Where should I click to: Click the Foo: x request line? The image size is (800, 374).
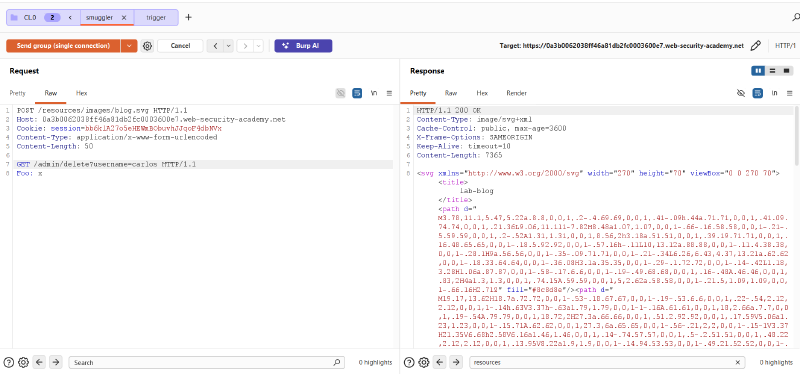click(29, 173)
